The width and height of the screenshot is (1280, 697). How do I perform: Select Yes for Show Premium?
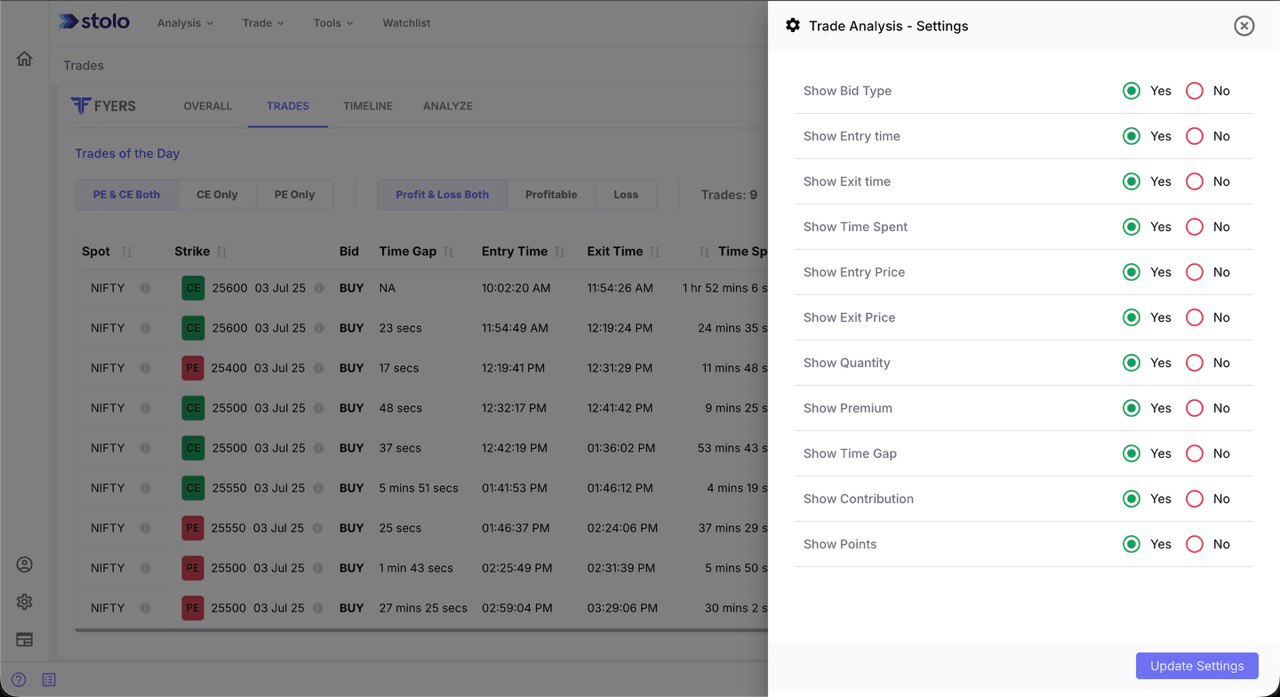(1131, 408)
